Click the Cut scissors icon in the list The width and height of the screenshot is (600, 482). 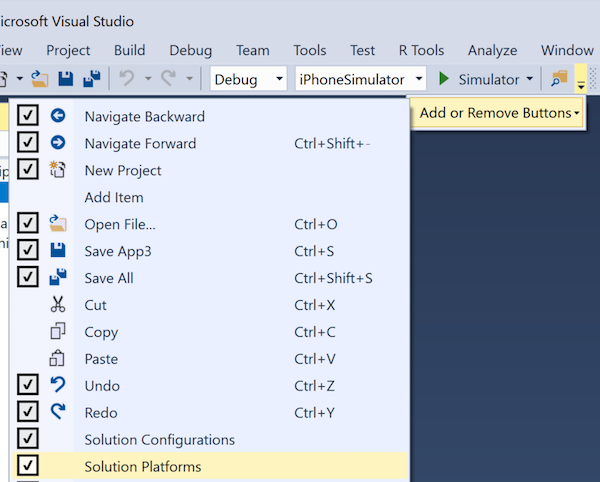pyautogui.click(x=58, y=305)
